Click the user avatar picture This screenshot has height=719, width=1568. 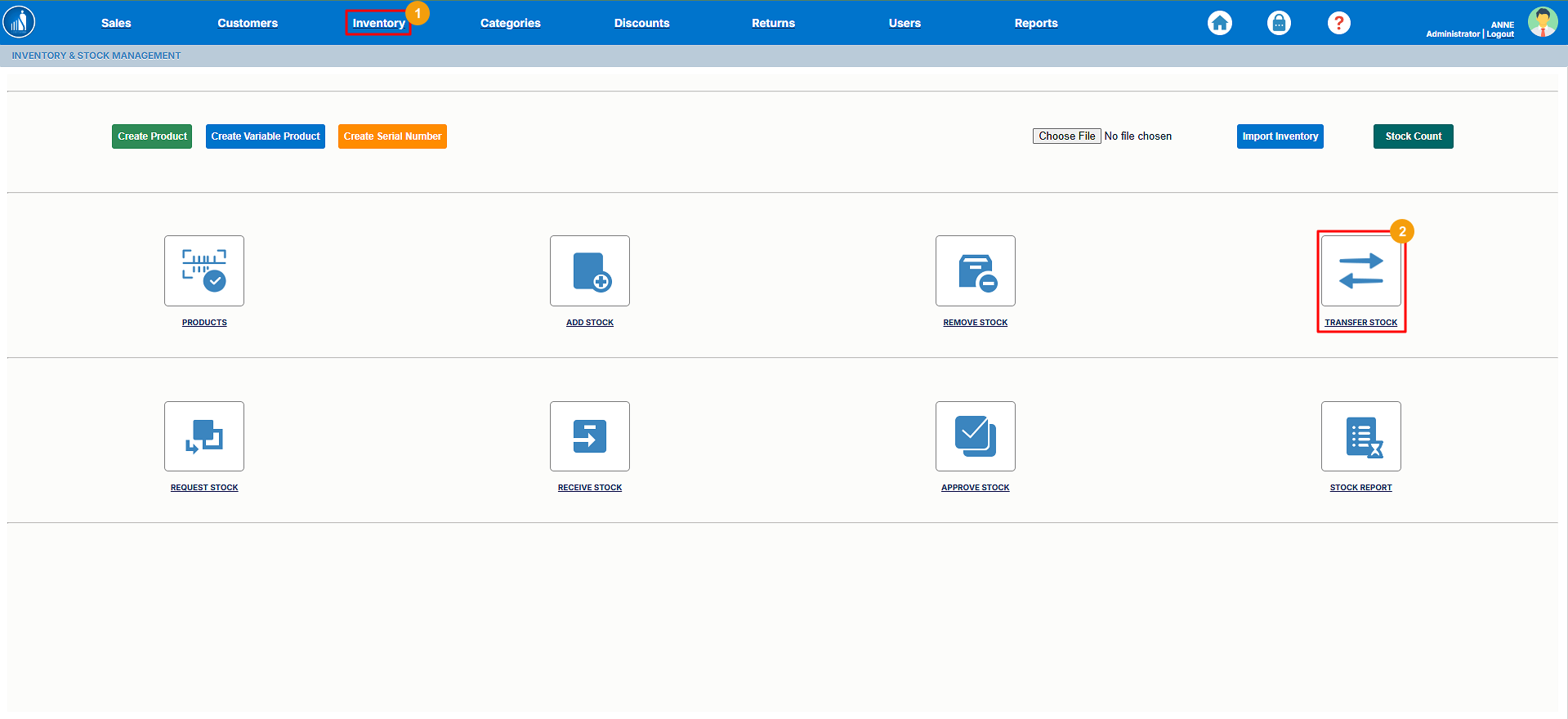[1542, 22]
